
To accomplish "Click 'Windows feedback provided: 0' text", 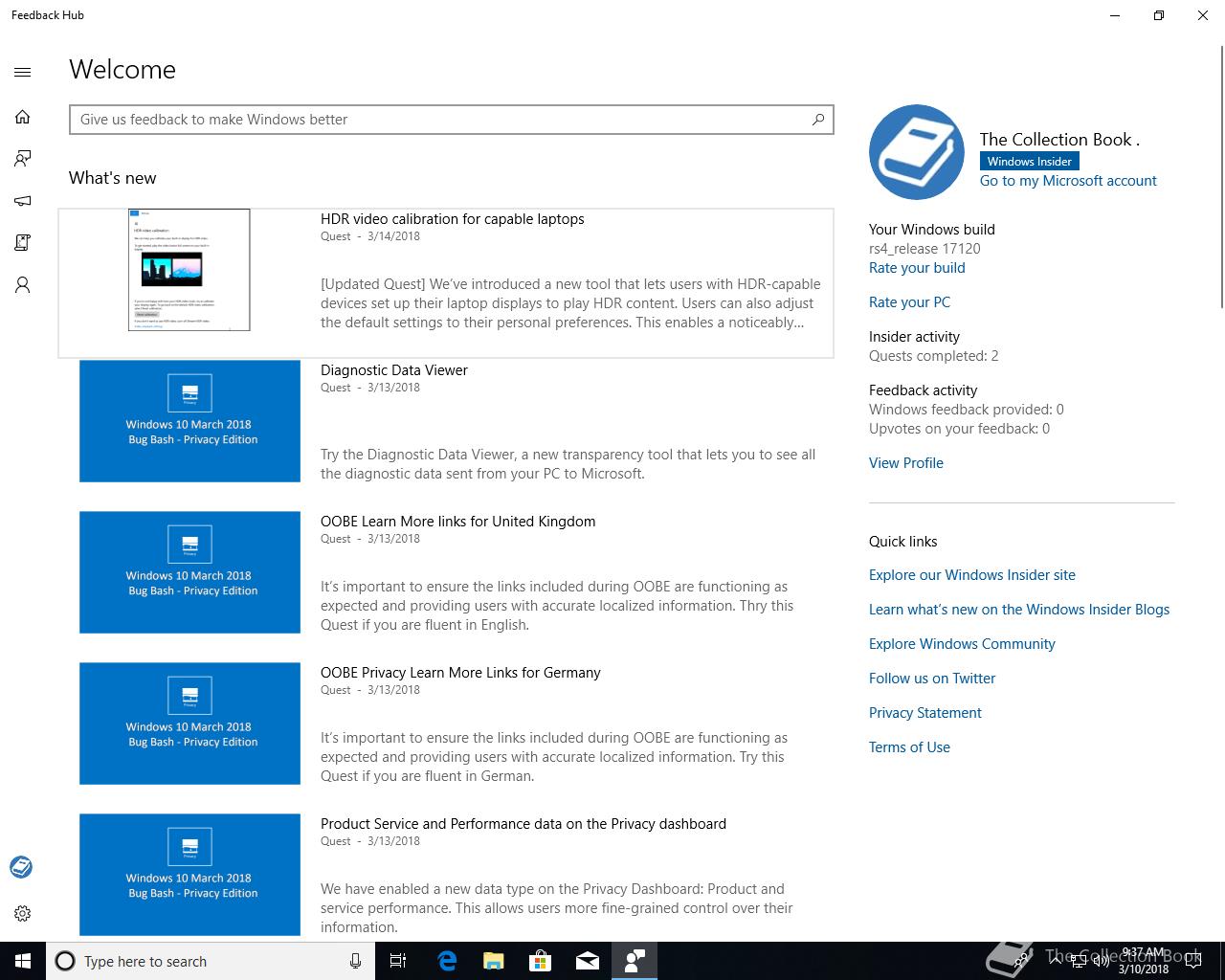I will (x=967, y=410).
